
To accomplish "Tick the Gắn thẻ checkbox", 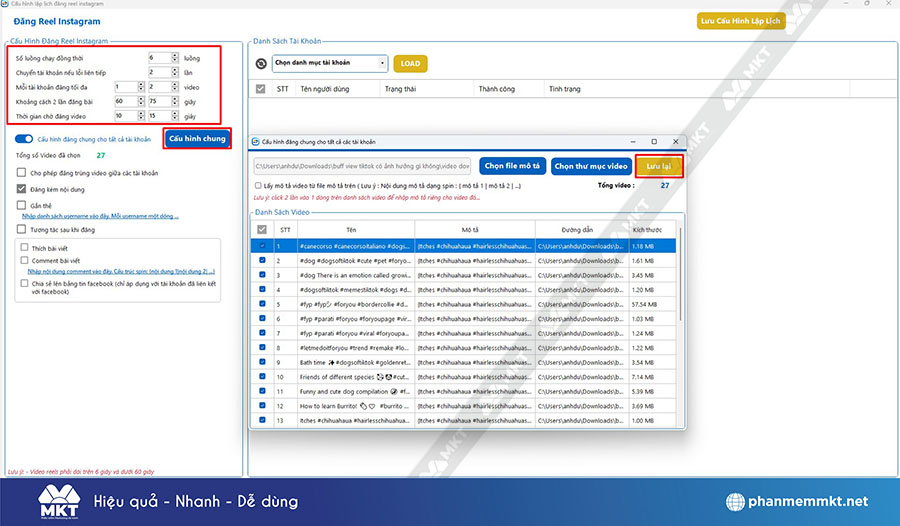I will (21, 205).
